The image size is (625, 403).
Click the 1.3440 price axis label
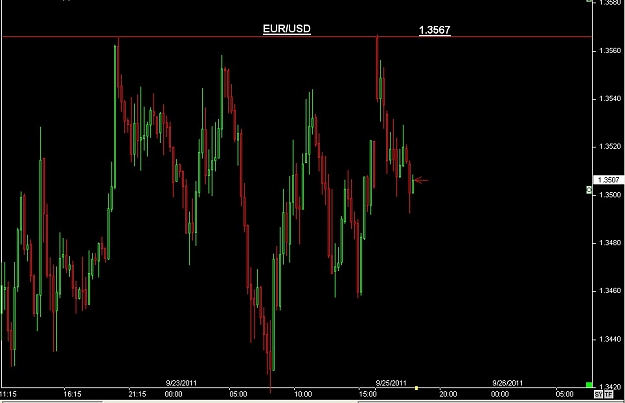610,339
